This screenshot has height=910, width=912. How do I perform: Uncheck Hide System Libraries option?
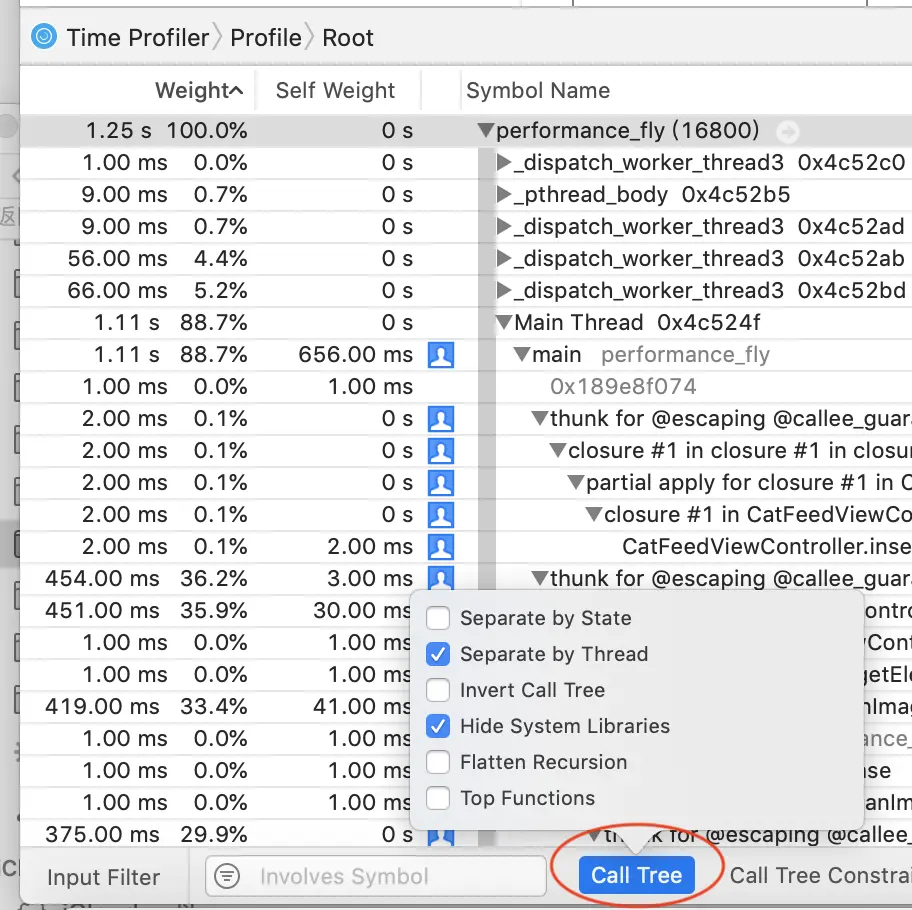(x=438, y=726)
